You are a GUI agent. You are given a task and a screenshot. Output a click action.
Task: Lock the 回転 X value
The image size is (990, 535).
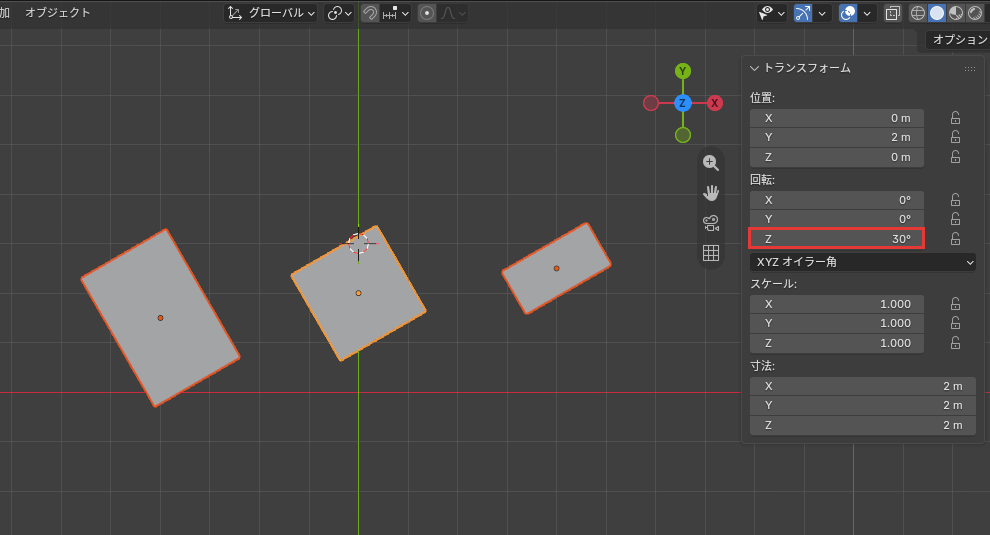coord(955,200)
